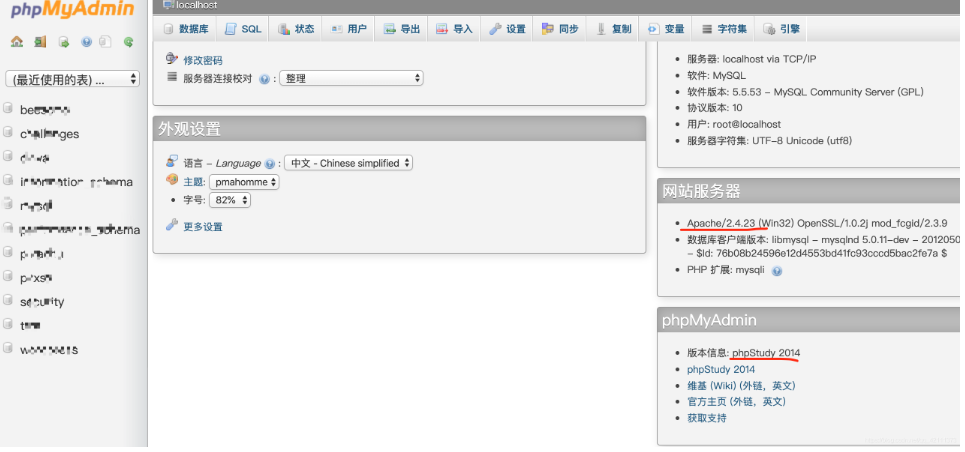Go to home via house icon
This screenshot has width=965, height=452.
tap(17, 42)
